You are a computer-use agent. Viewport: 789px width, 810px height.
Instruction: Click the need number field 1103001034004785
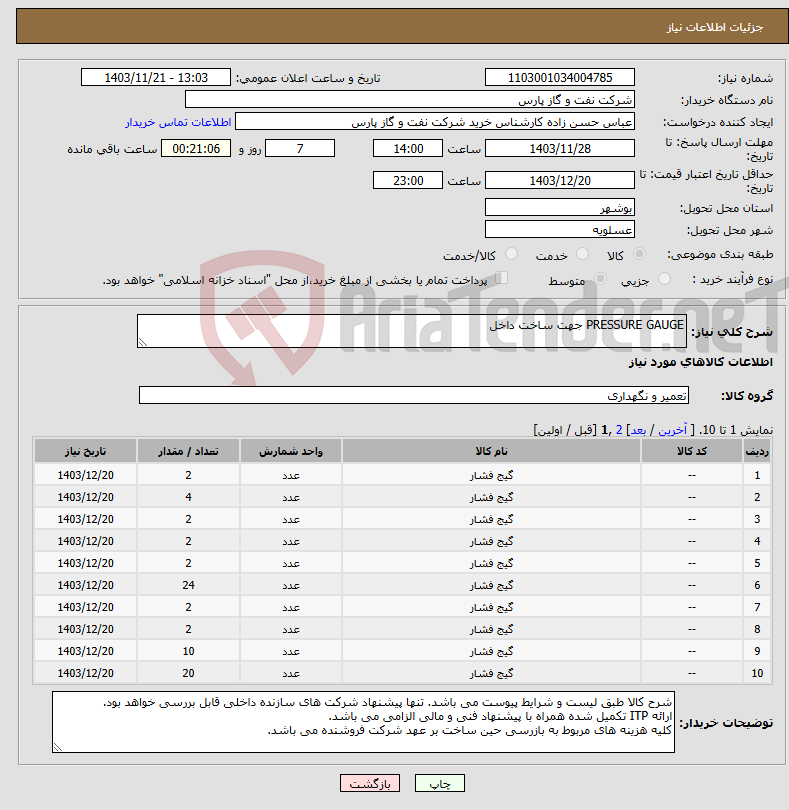point(560,77)
